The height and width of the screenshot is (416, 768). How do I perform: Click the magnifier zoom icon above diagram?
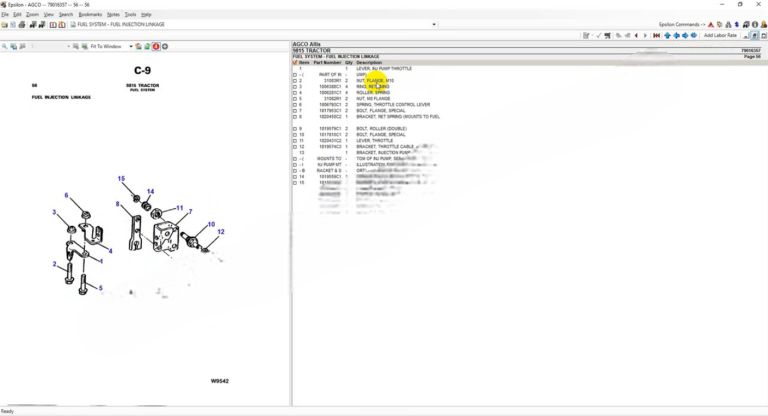point(5,46)
